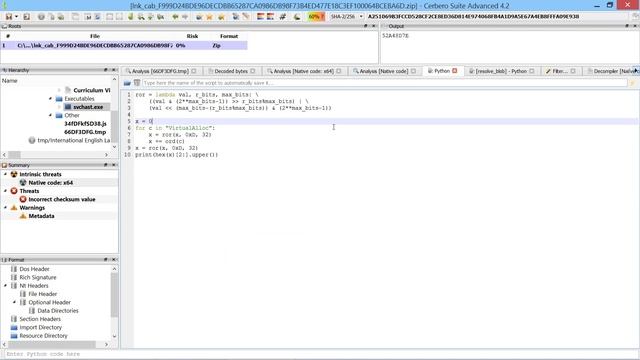Image resolution: width=640 pixels, height=360 pixels.
Task: Collapse the Nt Headers node
Action: pyautogui.click(x=6, y=285)
